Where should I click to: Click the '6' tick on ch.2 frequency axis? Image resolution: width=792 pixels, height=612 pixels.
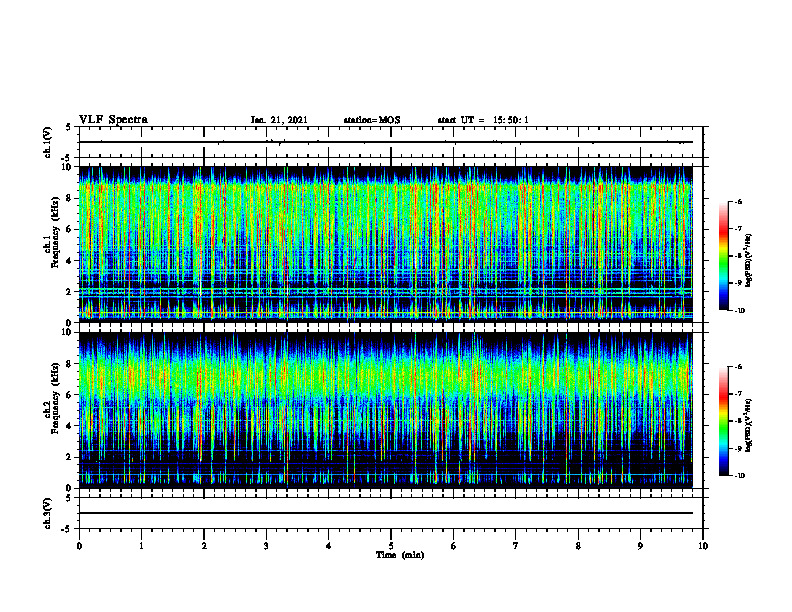69,395
